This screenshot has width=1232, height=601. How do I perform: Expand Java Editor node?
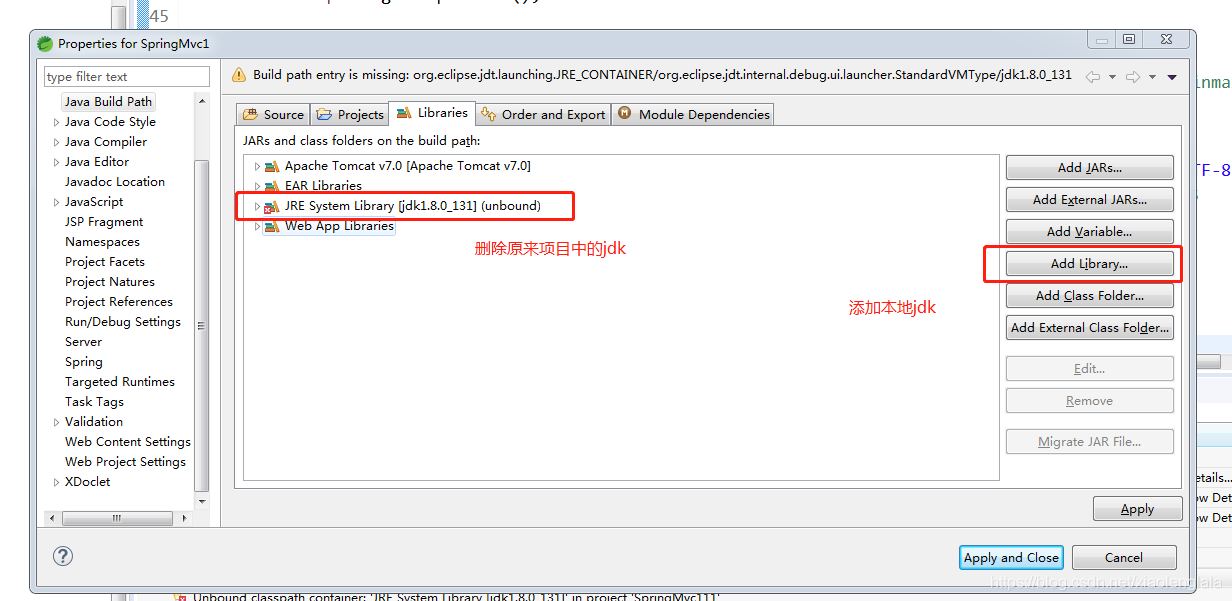point(56,162)
